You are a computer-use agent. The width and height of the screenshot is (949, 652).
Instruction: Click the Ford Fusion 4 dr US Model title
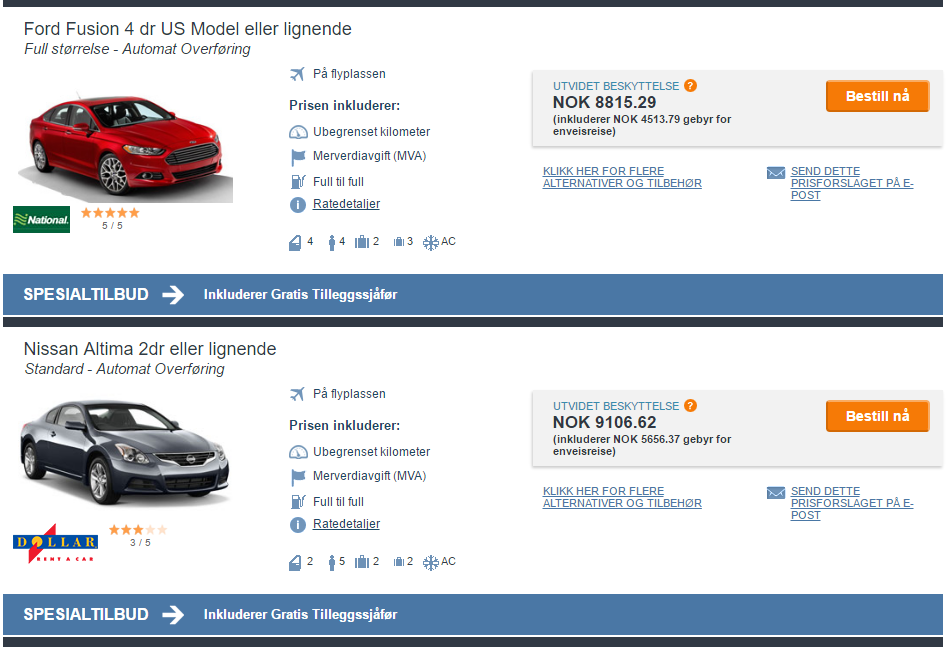tap(188, 29)
